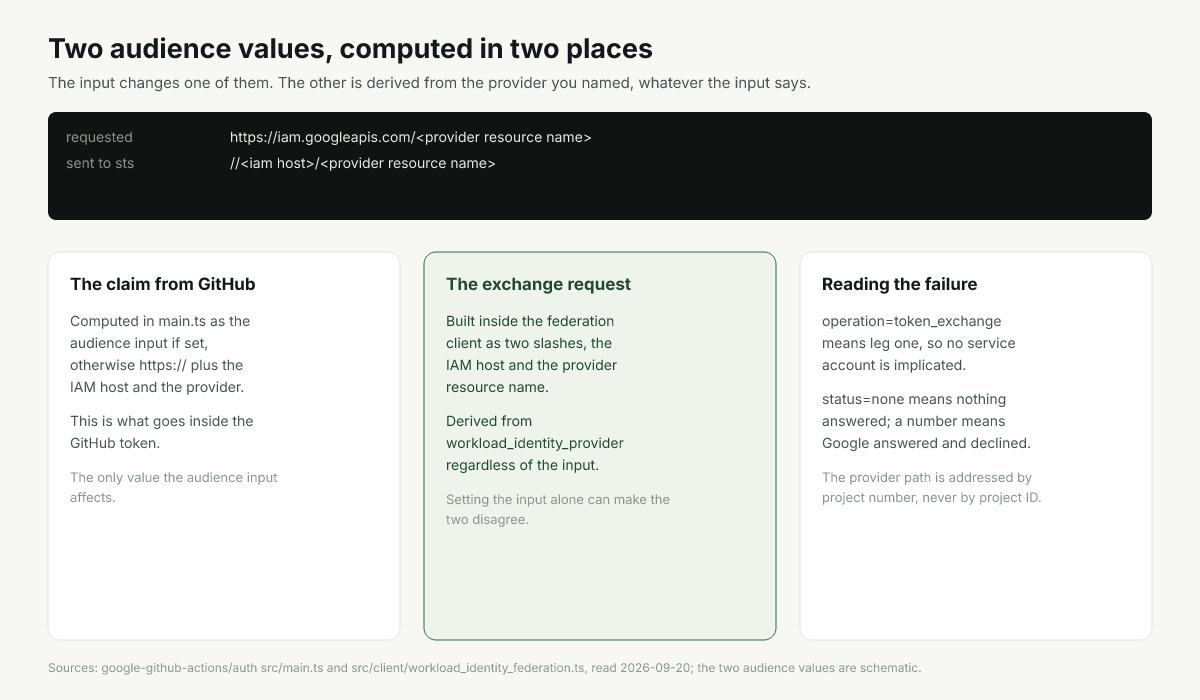Click the "Reading the failure" card title
Image resolution: width=1200 pixels, height=700 pixels.
899,284
